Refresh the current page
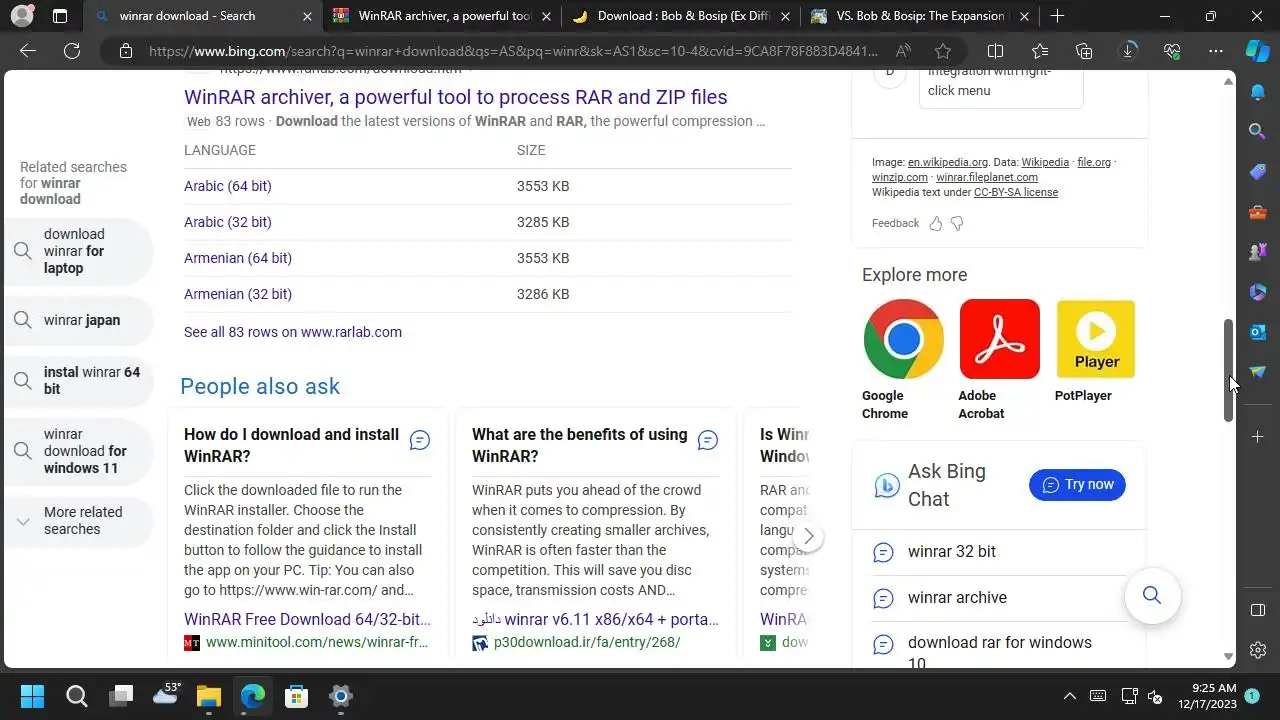 (x=72, y=51)
